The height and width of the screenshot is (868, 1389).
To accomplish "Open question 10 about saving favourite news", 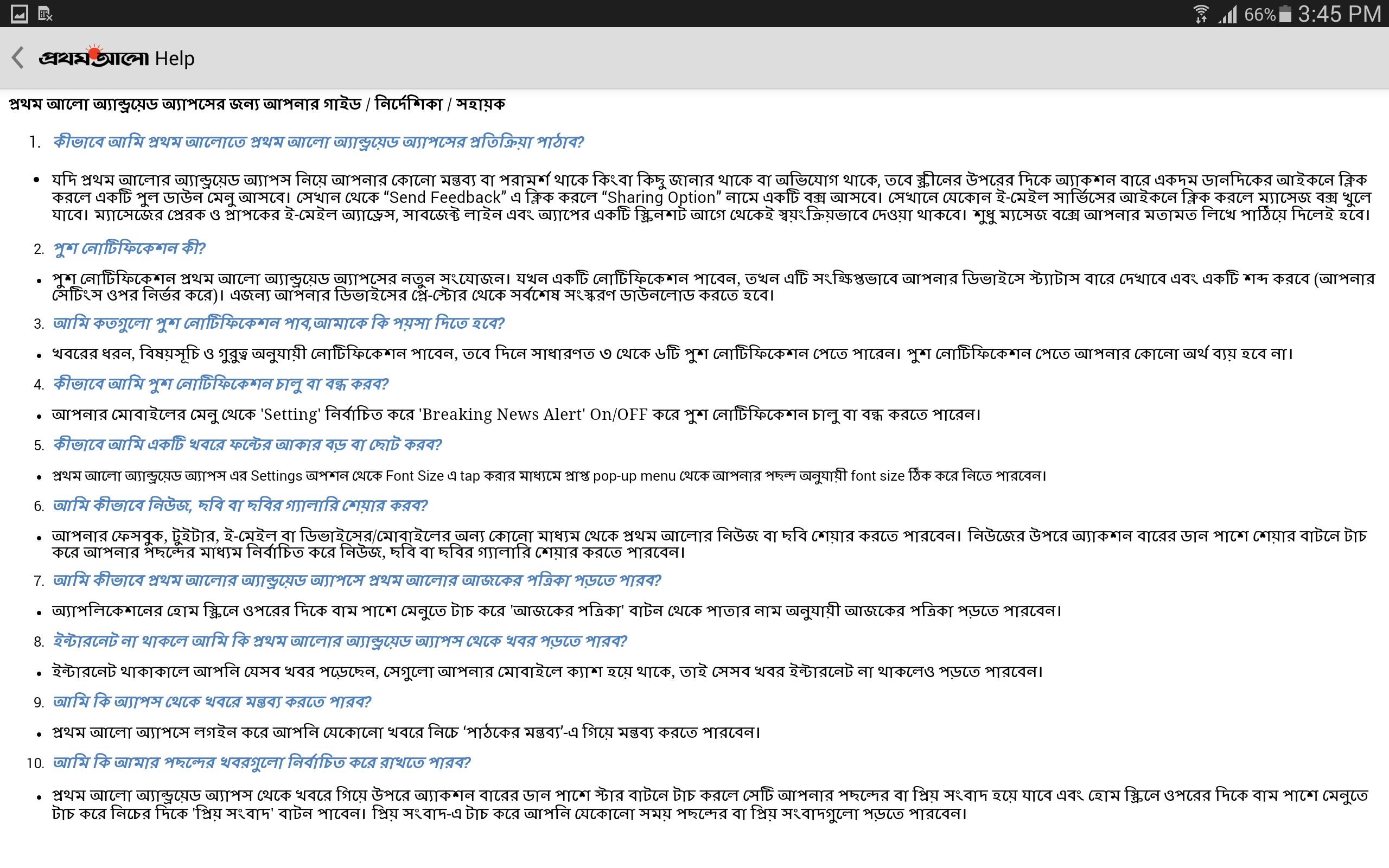I will tap(262, 763).
